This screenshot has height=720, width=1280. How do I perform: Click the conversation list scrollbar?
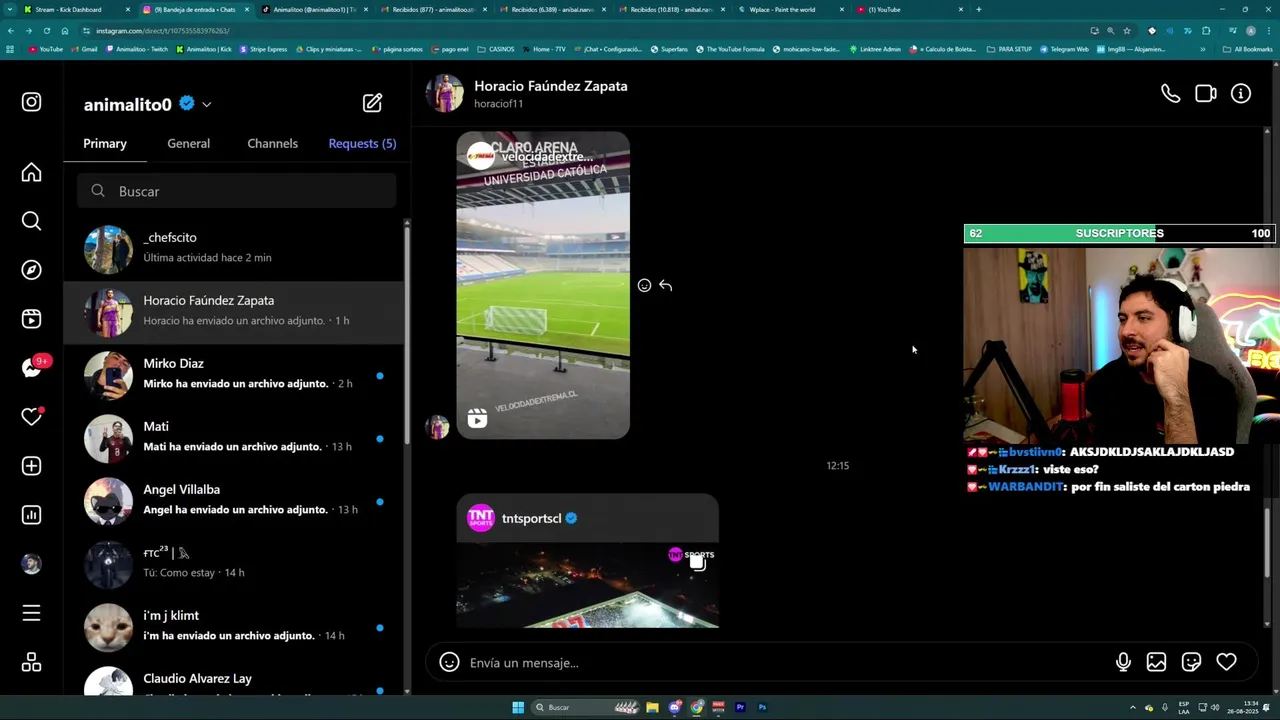(407, 335)
